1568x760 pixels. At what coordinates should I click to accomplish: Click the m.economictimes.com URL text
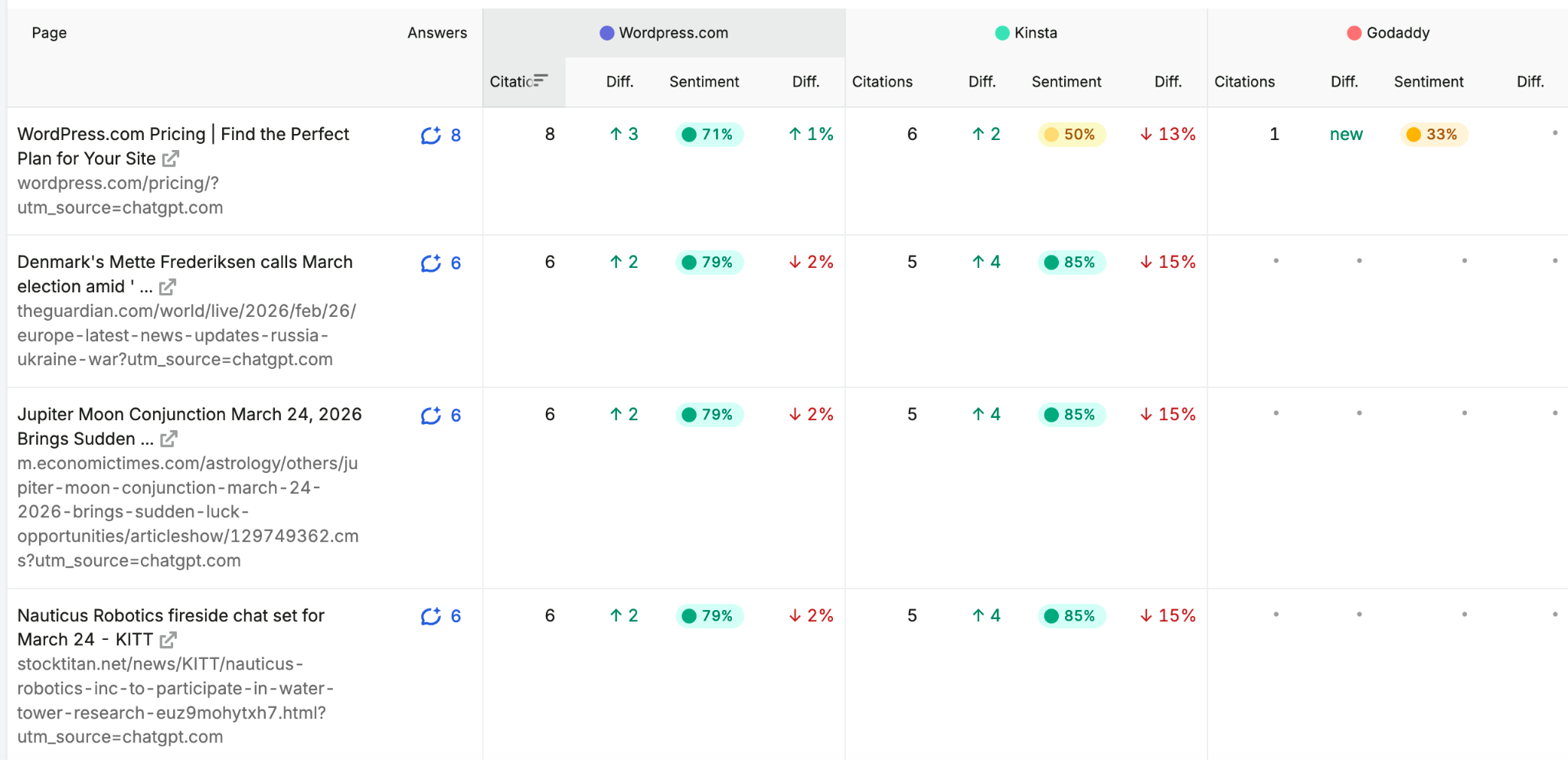pyautogui.click(x=188, y=512)
